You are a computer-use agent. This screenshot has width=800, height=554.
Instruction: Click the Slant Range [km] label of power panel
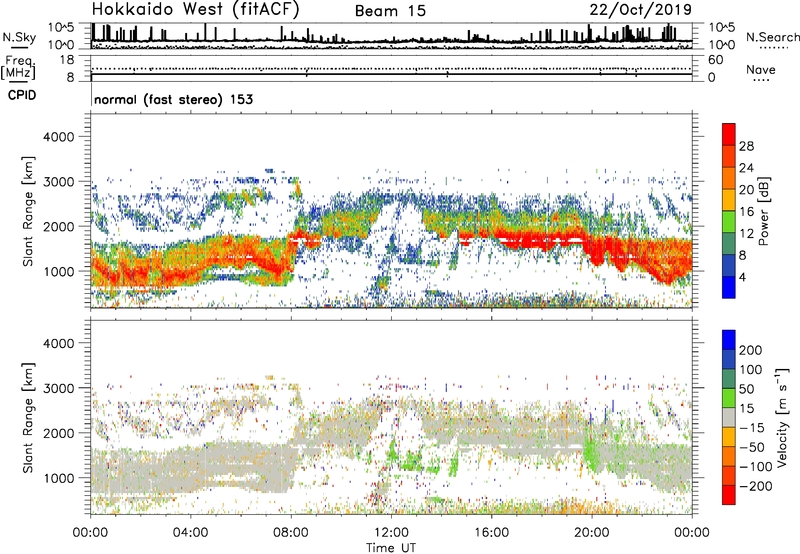[28, 211]
